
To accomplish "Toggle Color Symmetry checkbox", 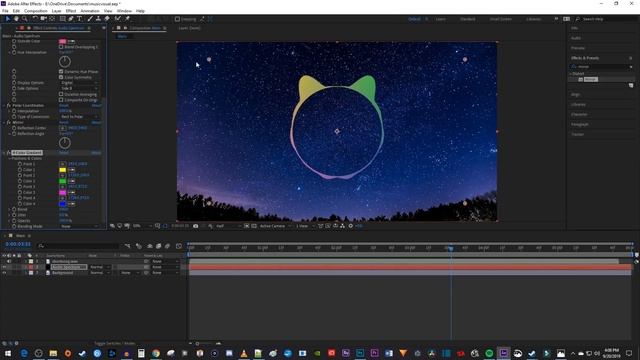I will tap(61, 77).
